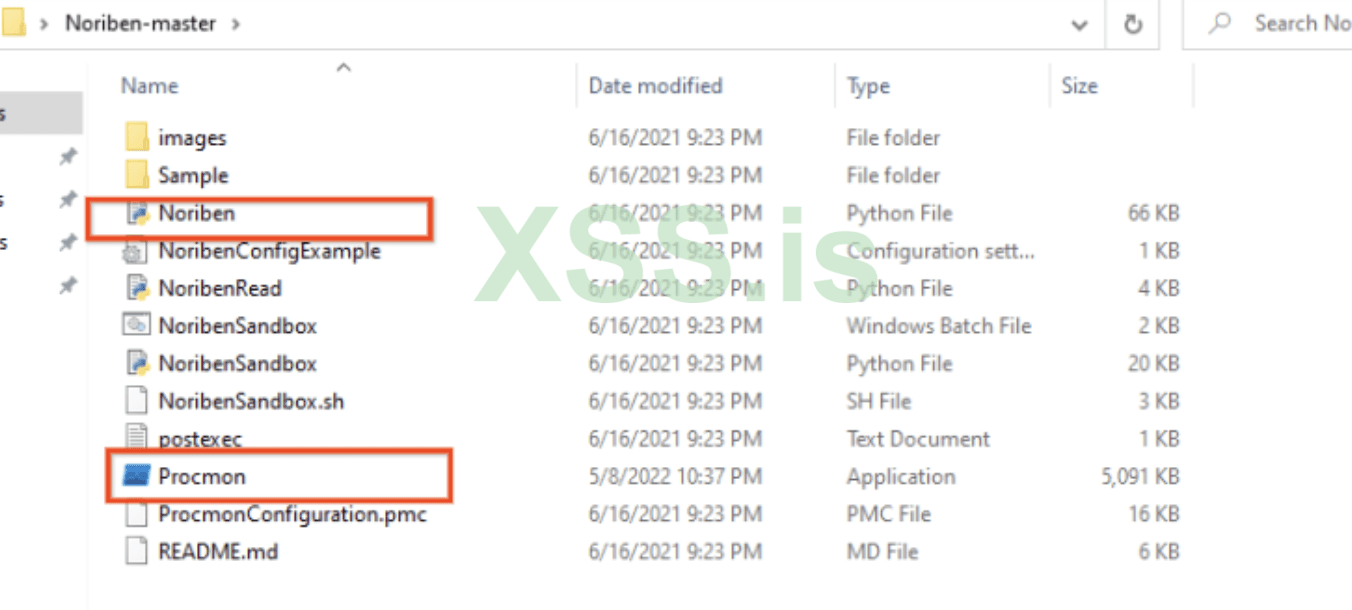The width and height of the screenshot is (1352, 610).
Task: Click the Refresh button in address bar
Action: 1133,24
